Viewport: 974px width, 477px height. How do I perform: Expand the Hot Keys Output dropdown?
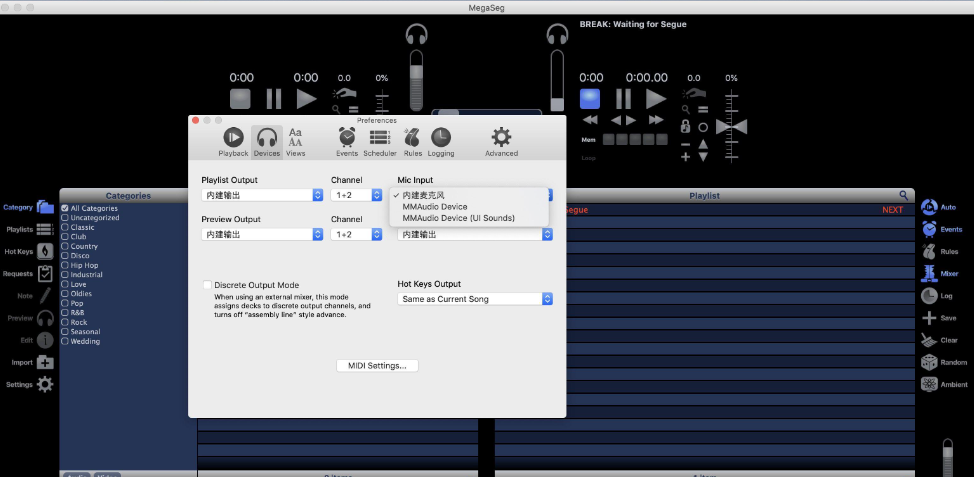click(475, 299)
